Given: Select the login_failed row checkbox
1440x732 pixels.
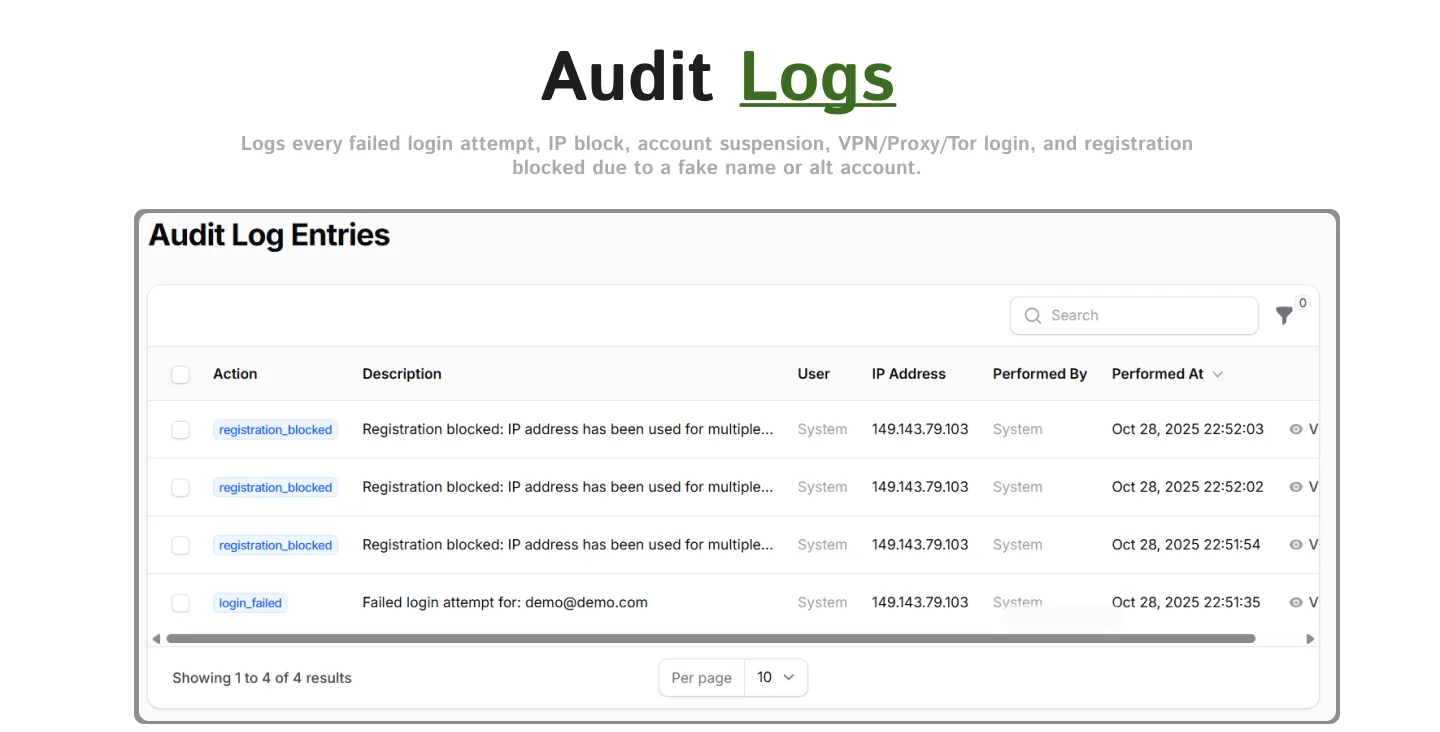Looking at the screenshot, I should [180, 603].
